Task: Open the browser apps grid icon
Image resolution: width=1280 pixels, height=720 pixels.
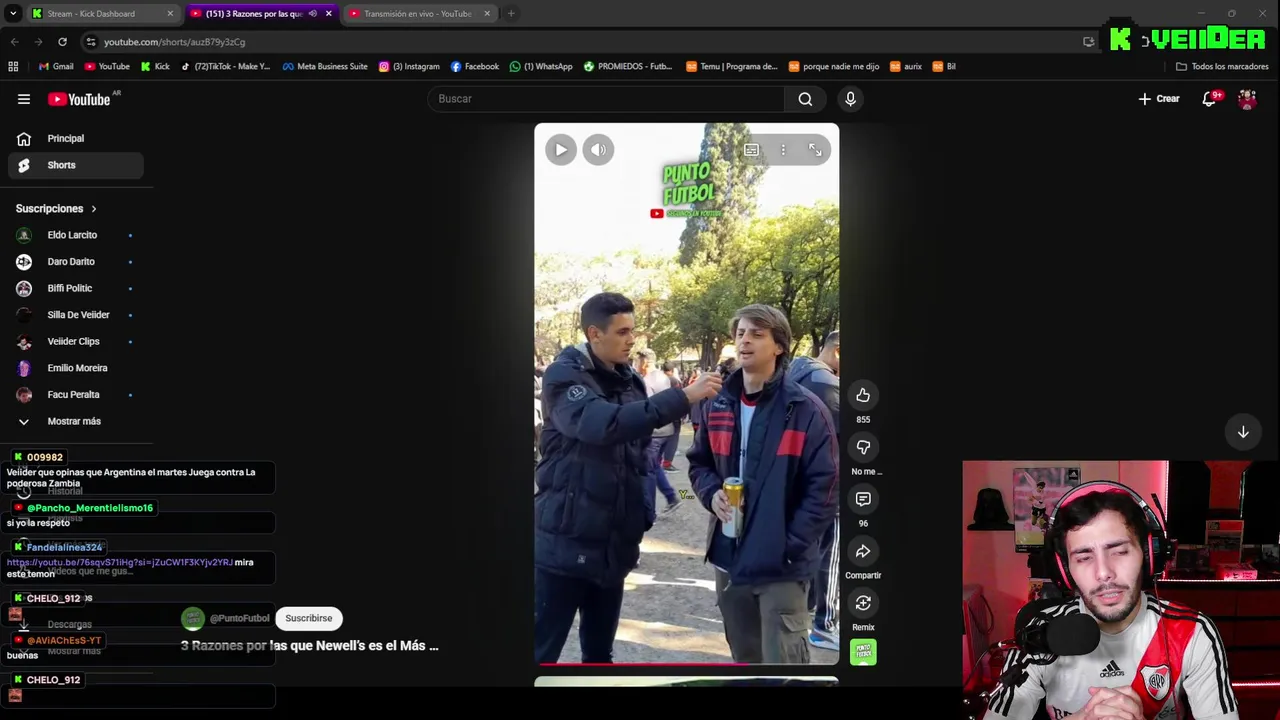Action: 13,67
